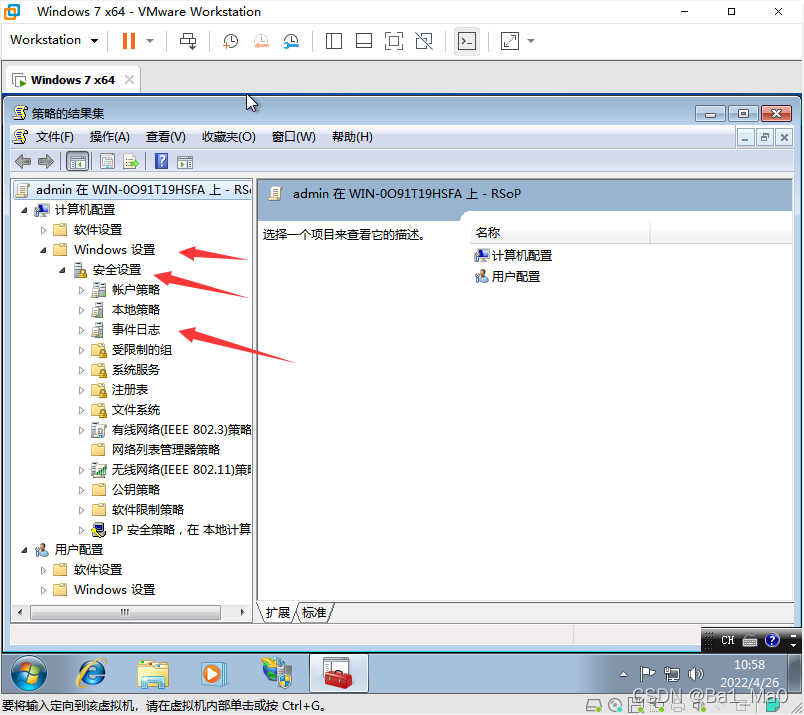Viewport: 804px width, 715px height.
Task: Switch to the 扩展 tab
Action: click(277, 612)
